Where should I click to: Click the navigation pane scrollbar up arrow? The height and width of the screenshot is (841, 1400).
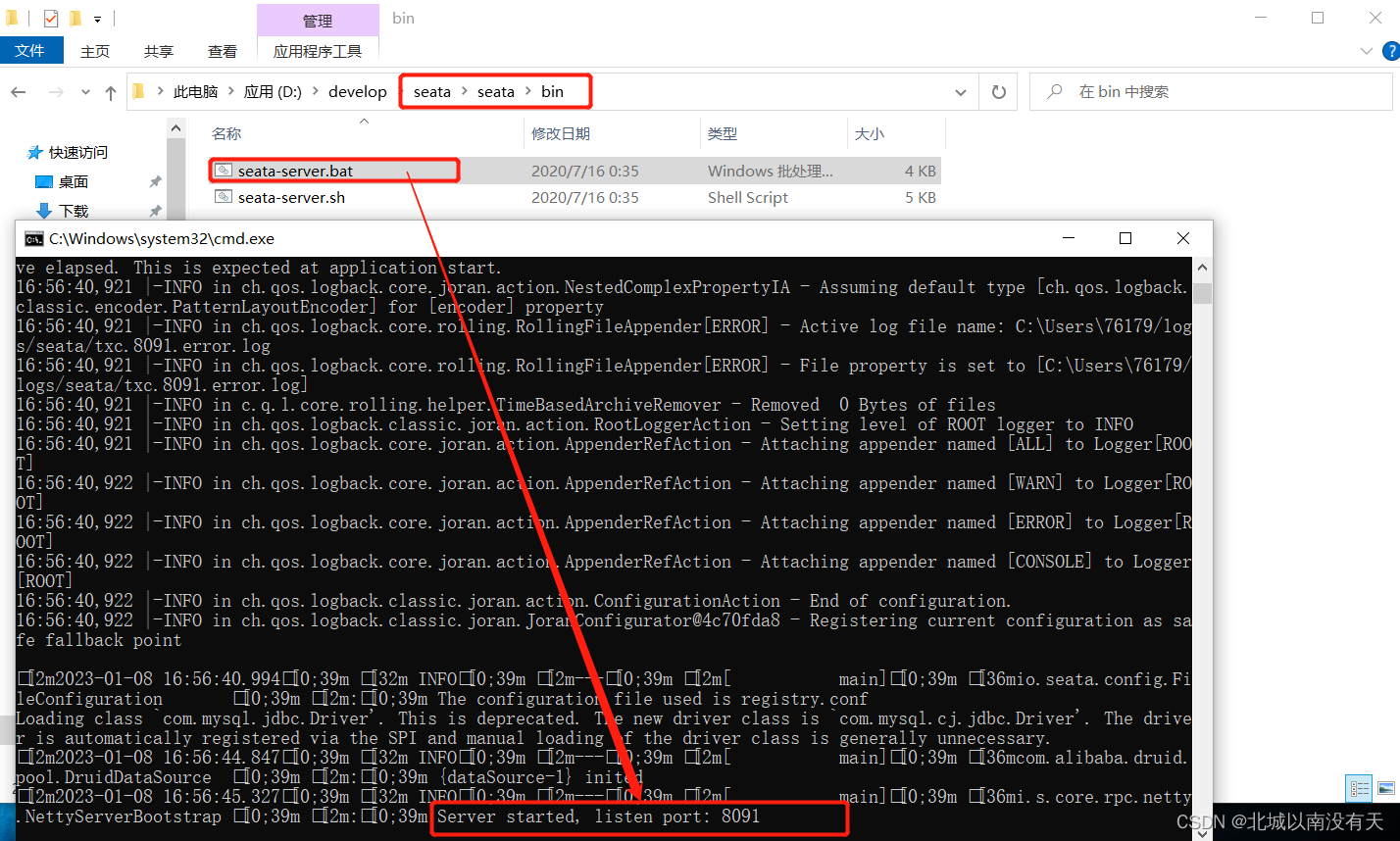tap(176, 127)
